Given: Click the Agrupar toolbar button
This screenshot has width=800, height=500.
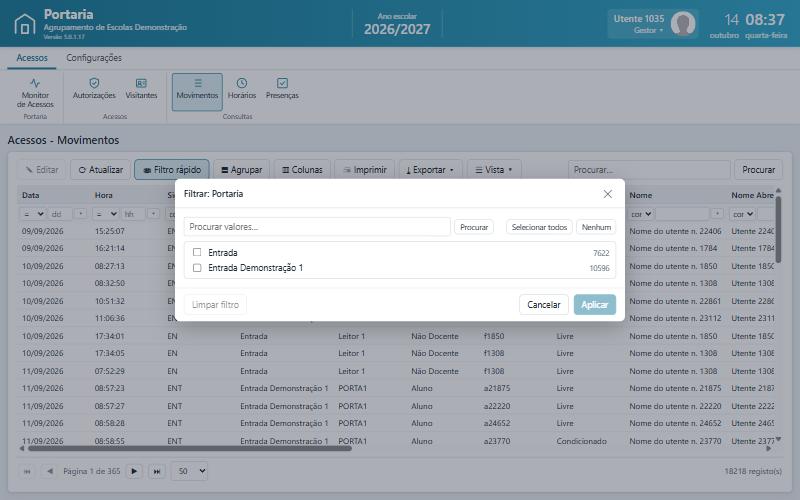Looking at the screenshot, I should pyautogui.click(x=241, y=170).
